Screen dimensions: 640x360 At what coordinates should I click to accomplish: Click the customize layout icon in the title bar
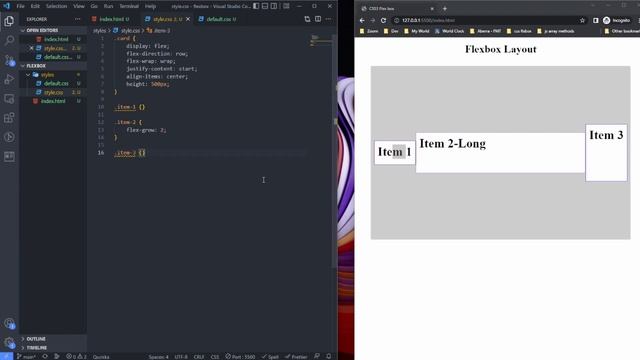[287, 6]
